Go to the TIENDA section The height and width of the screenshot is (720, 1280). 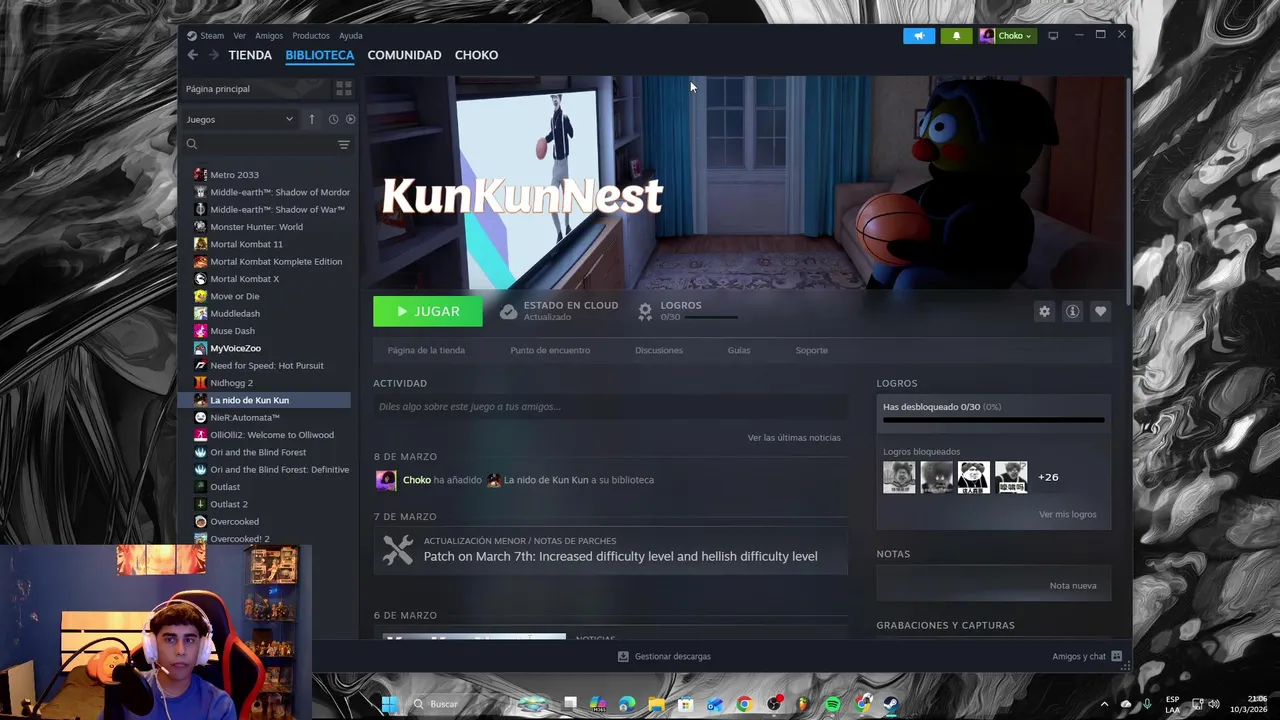250,55
